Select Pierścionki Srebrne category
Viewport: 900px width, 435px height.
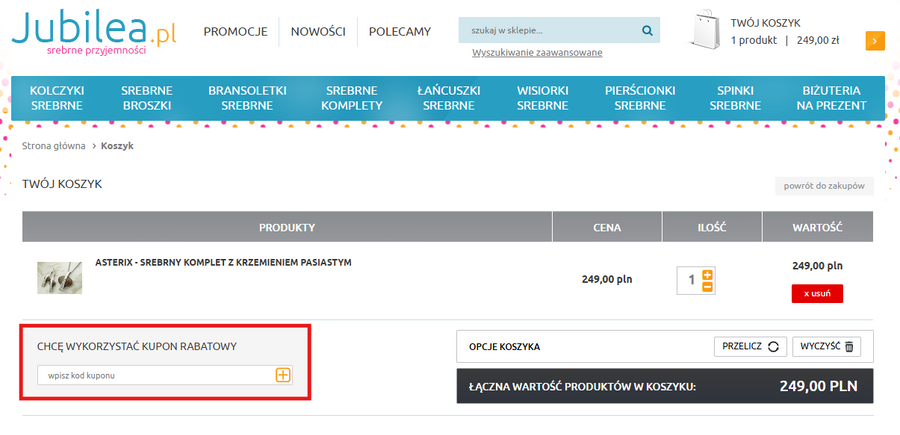[x=640, y=97]
